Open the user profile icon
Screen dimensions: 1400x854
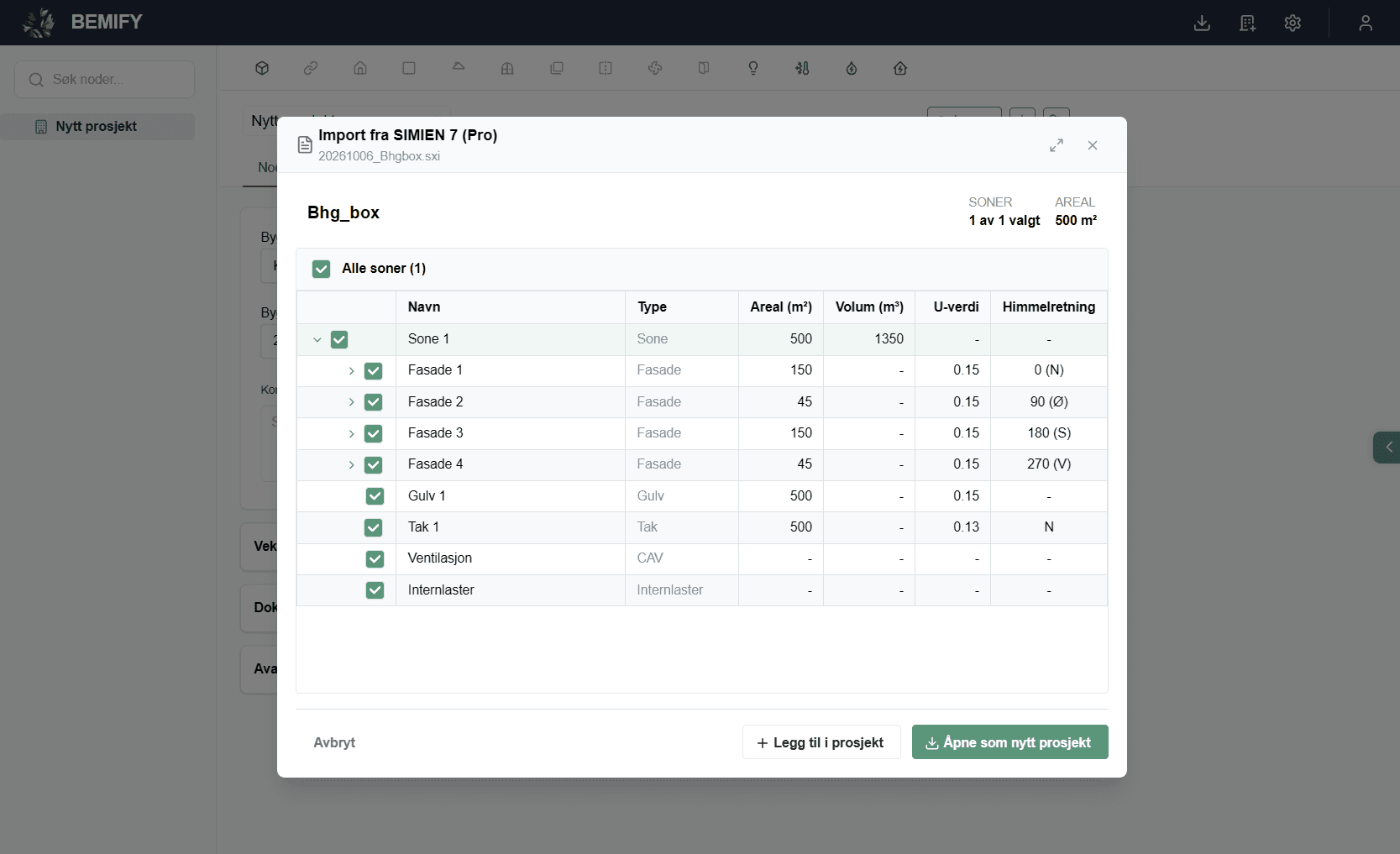coord(1366,23)
